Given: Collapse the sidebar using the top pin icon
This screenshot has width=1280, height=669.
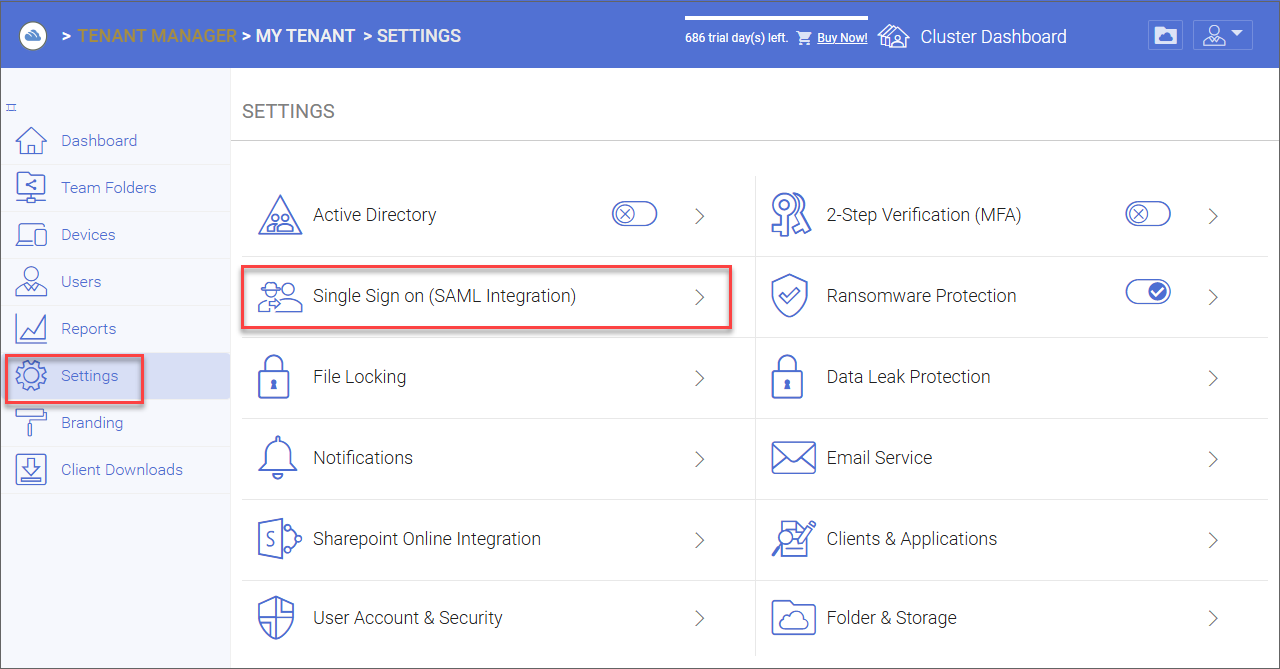Looking at the screenshot, I should pos(11,107).
